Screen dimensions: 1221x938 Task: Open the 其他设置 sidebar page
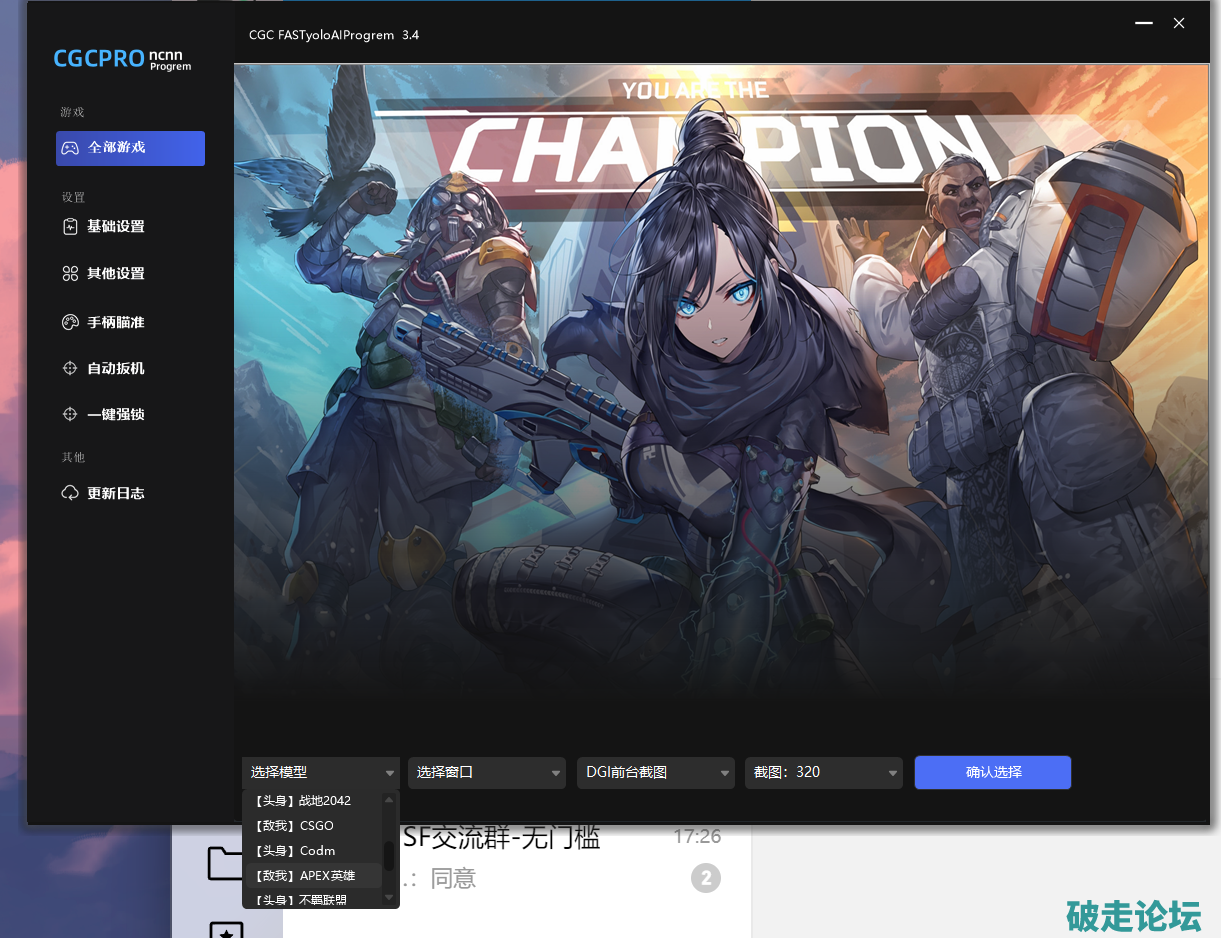(x=116, y=274)
